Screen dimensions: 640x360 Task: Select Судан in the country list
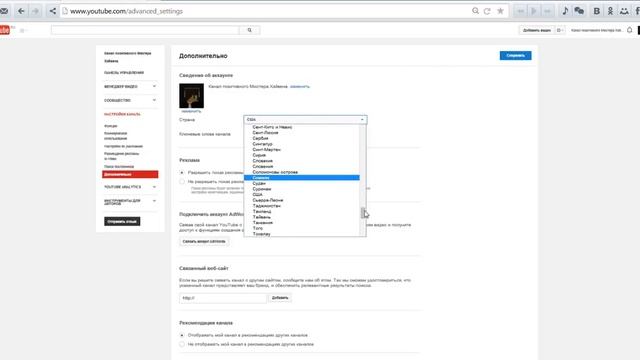[302, 183]
